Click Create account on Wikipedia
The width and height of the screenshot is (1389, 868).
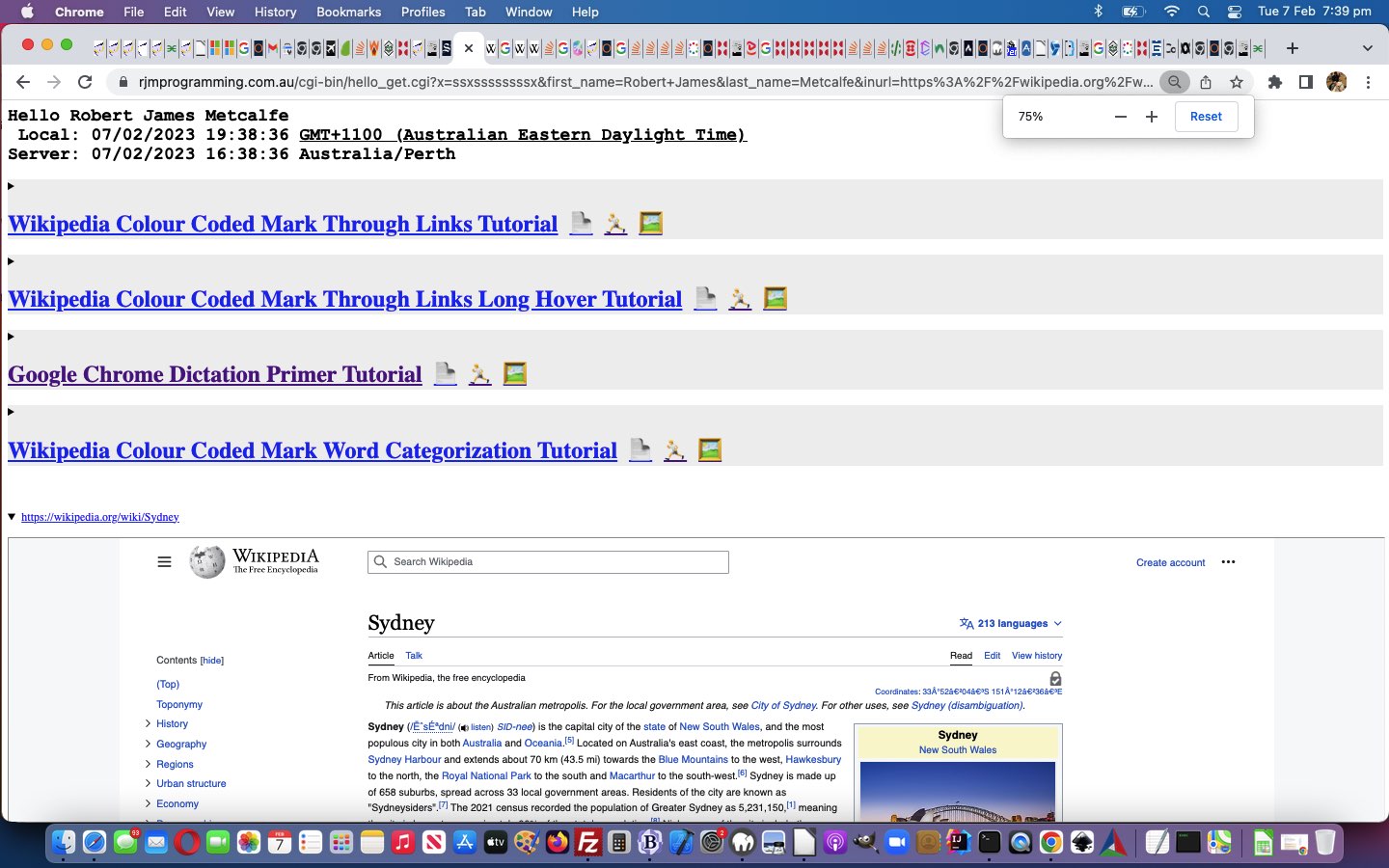point(1170,562)
